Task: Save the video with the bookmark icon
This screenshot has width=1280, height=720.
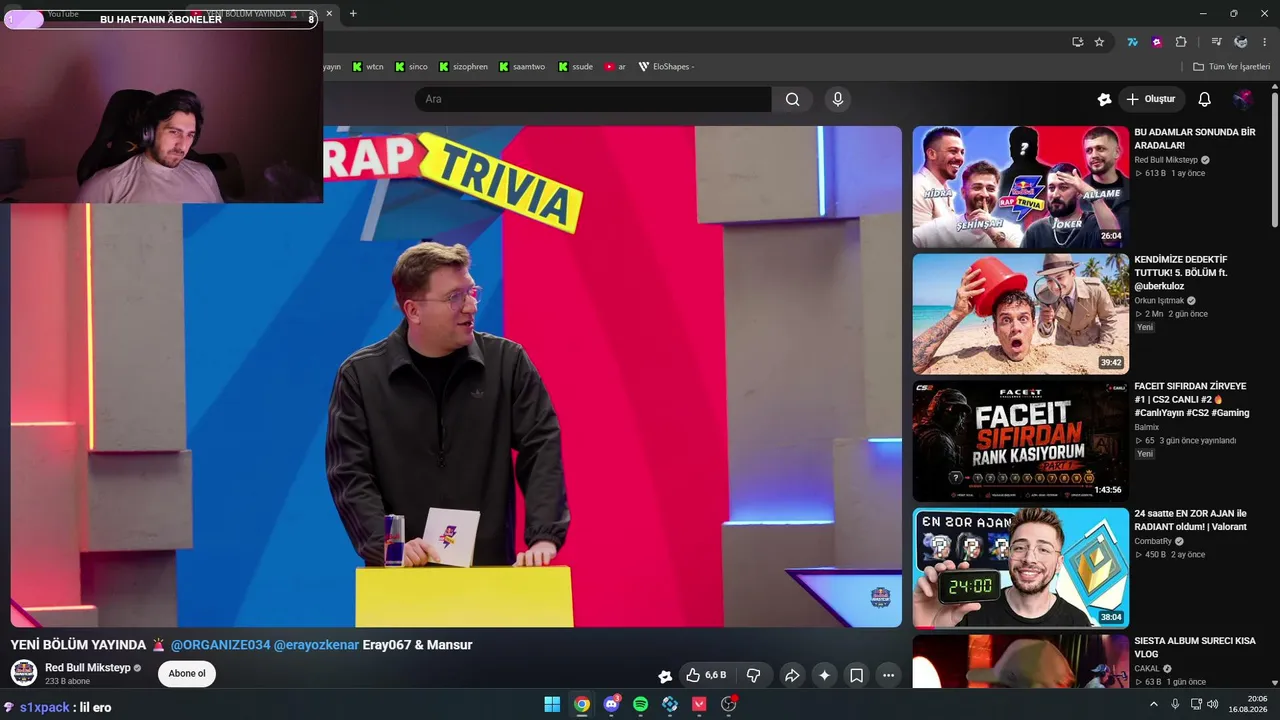Action: click(857, 675)
